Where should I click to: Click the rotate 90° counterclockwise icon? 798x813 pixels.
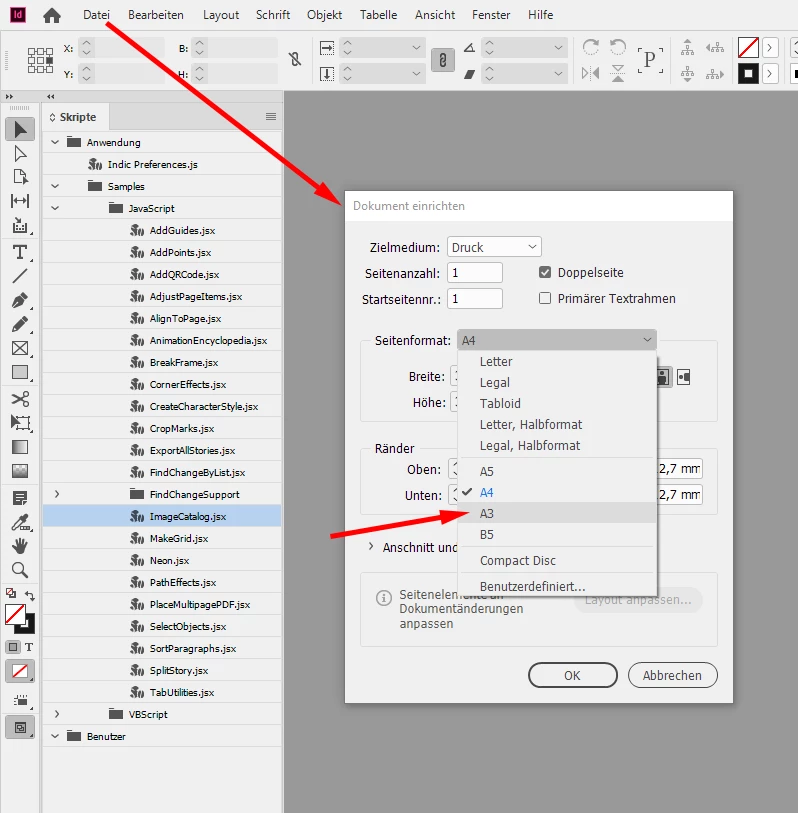(x=618, y=47)
